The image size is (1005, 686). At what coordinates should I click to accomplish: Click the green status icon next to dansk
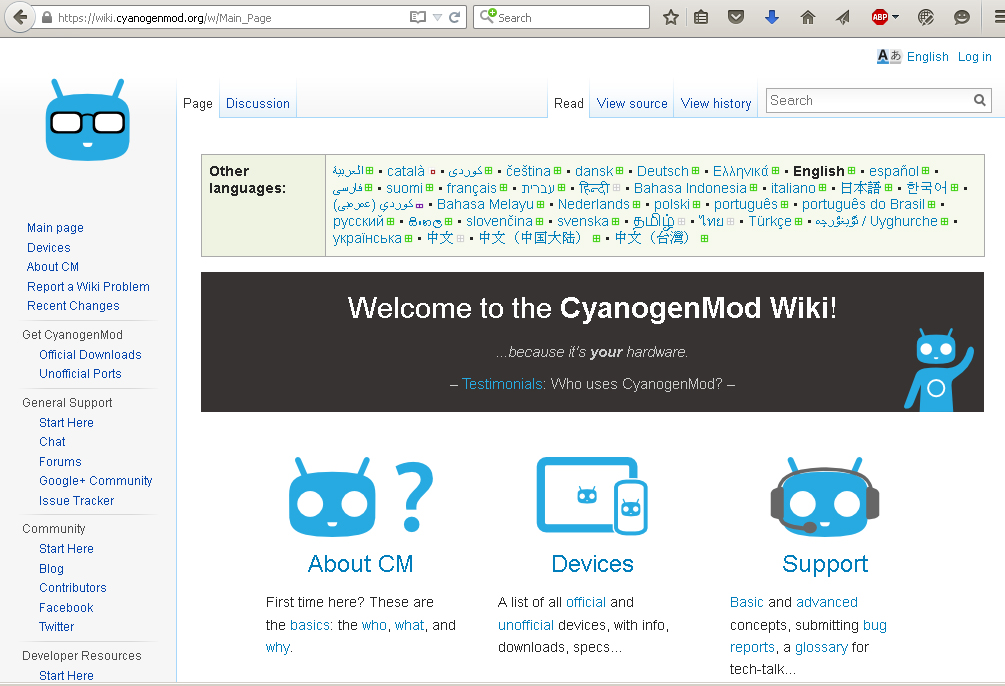[620, 171]
